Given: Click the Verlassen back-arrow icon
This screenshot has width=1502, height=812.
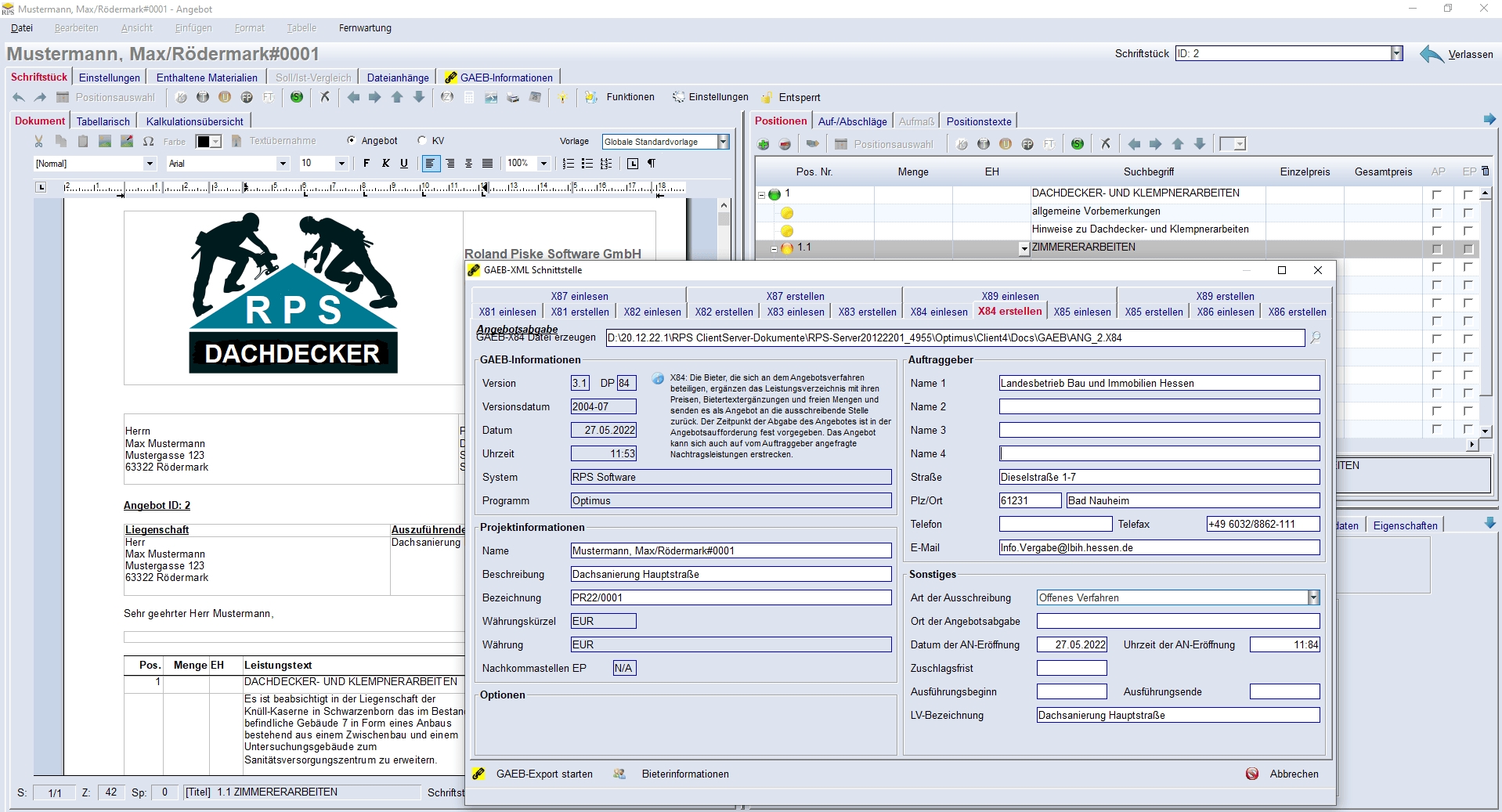Looking at the screenshot, I should pos(1432,54).
